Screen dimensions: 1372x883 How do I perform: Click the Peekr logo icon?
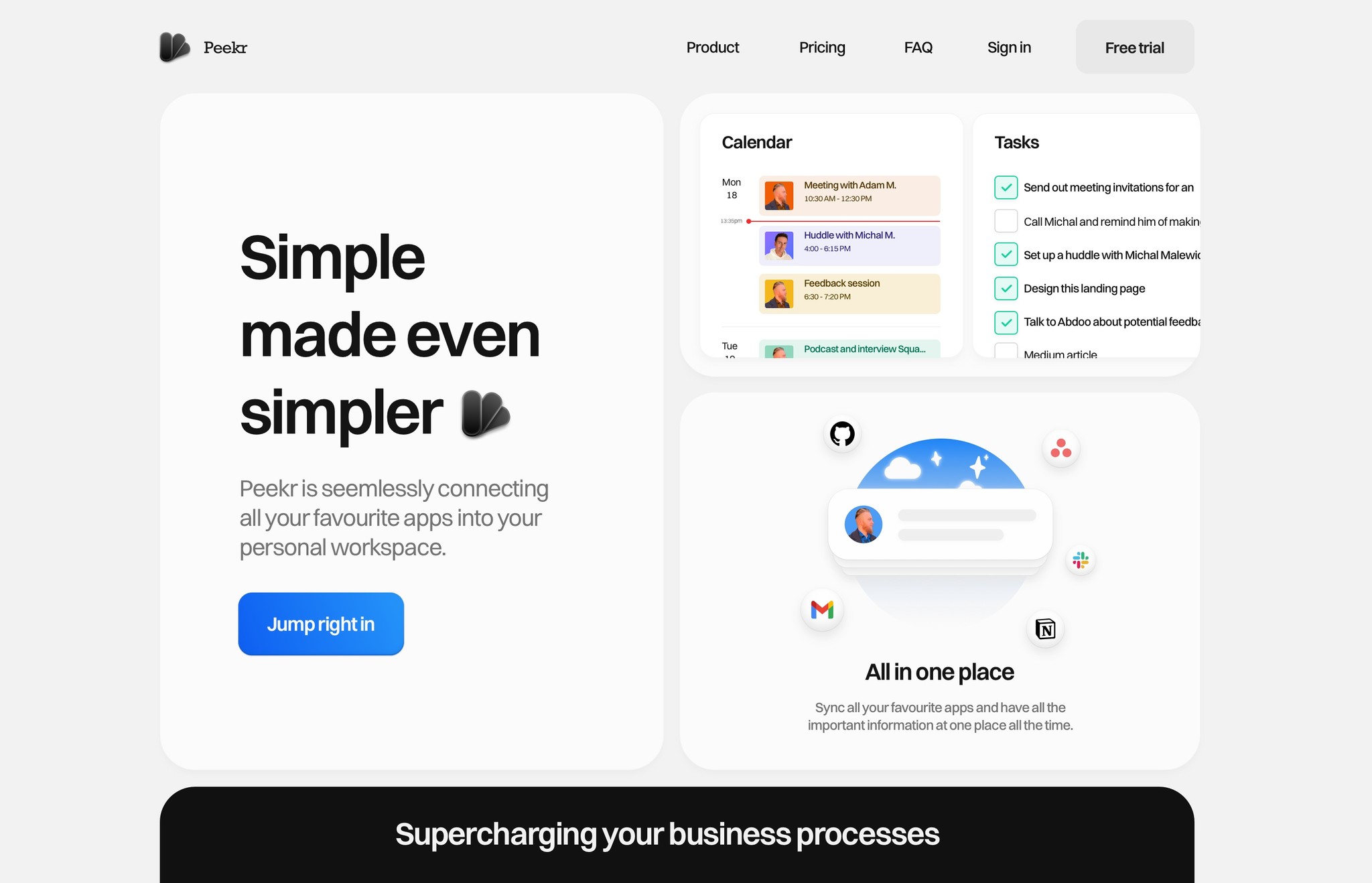(x=175, y=46)
